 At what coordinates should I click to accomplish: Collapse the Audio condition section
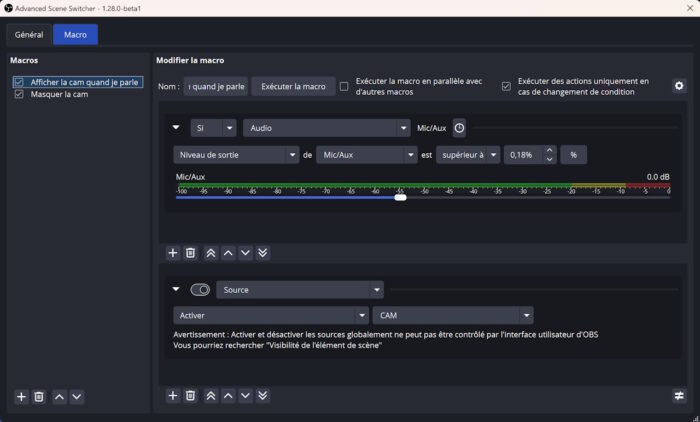[176, 128]
